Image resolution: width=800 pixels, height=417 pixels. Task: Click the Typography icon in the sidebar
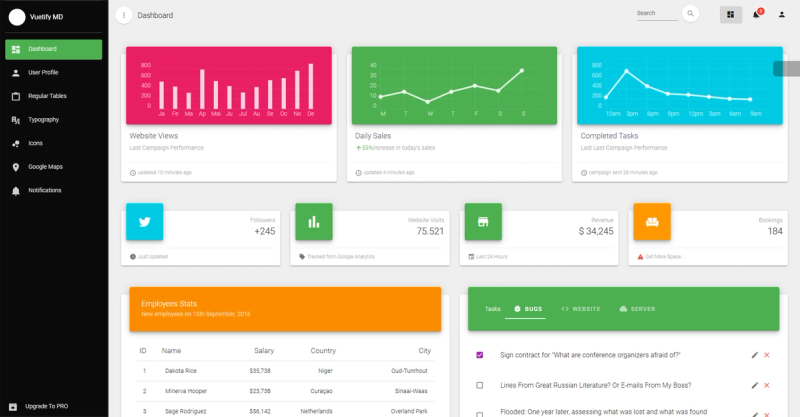[x=16, y=120]
